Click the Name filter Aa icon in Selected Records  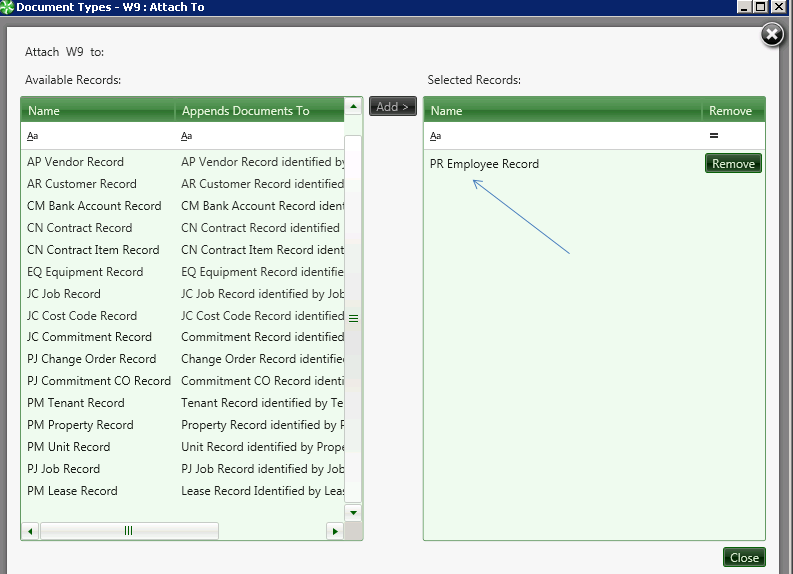[435, 136]
